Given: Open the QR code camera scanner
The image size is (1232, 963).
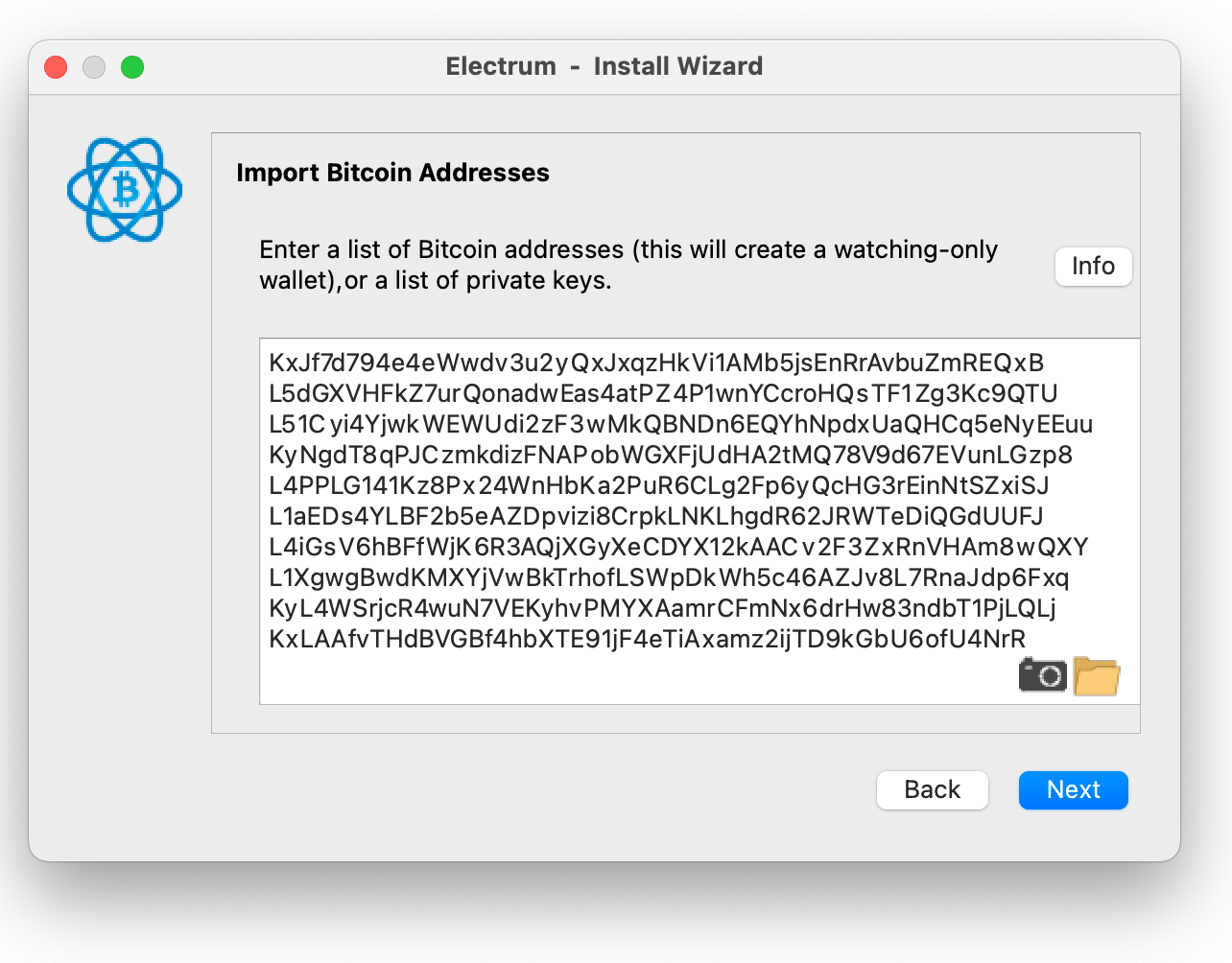Looking at the screenshot, I should (x=1042, y=675).
